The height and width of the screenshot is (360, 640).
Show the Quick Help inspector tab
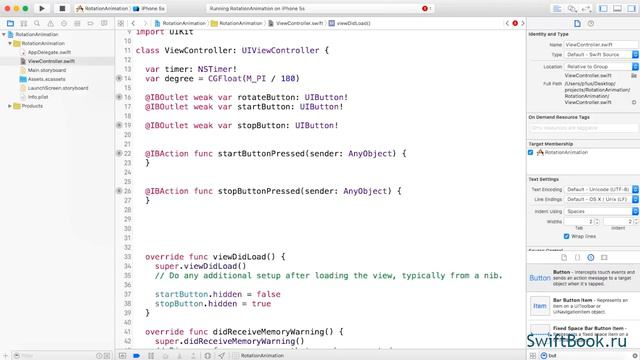pyautogui.click(x=591, y=24)
